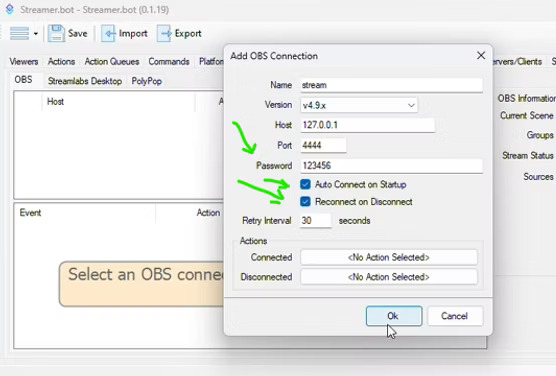Open the Version dropdown showing v4.9.x
The width and height of the screenshot is (556, 376).
359,105
